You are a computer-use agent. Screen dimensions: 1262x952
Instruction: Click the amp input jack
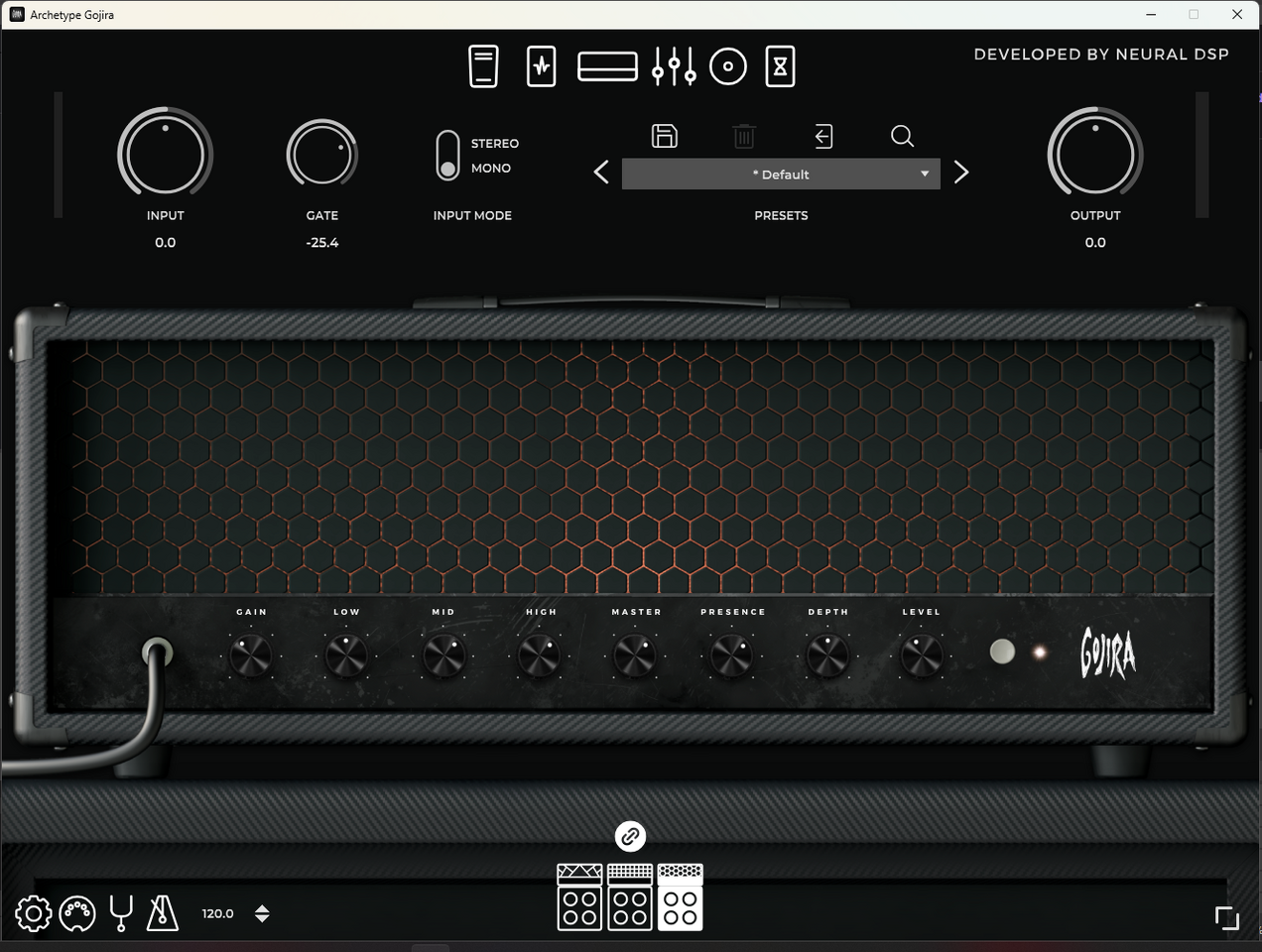(x=158, y=653)
